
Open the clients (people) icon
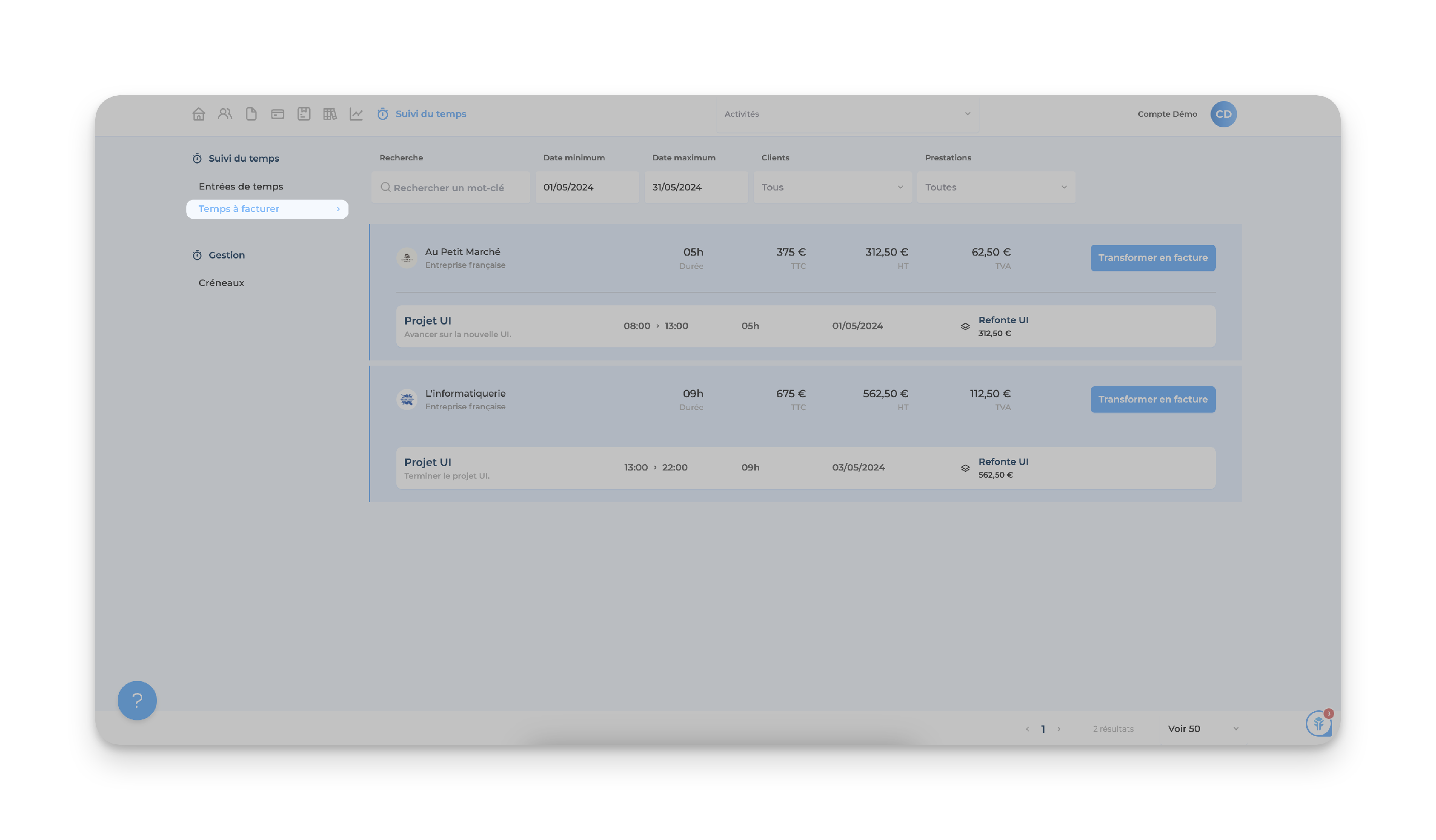coord(224,114)
